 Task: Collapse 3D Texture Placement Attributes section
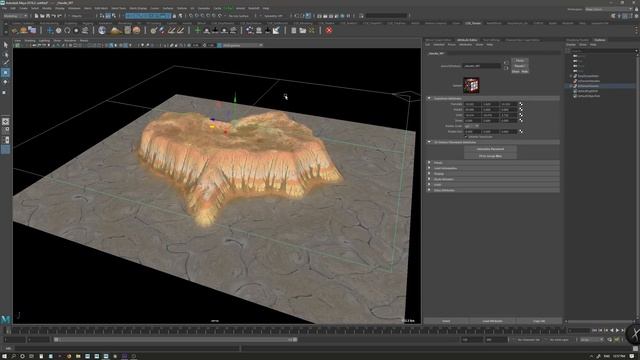(x=429, y=142)
